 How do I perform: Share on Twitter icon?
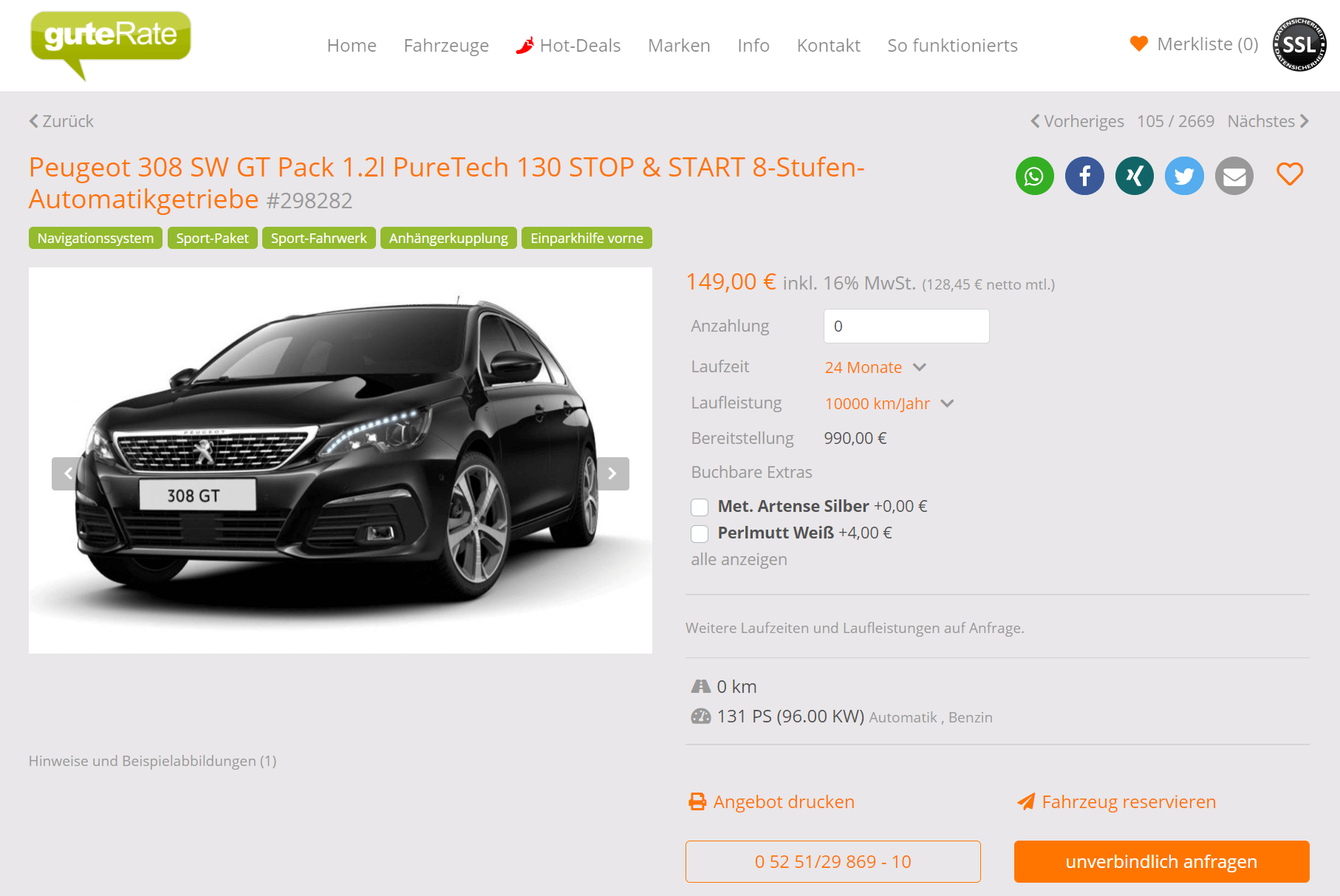pyautogui.click(x=1184, y=176)
